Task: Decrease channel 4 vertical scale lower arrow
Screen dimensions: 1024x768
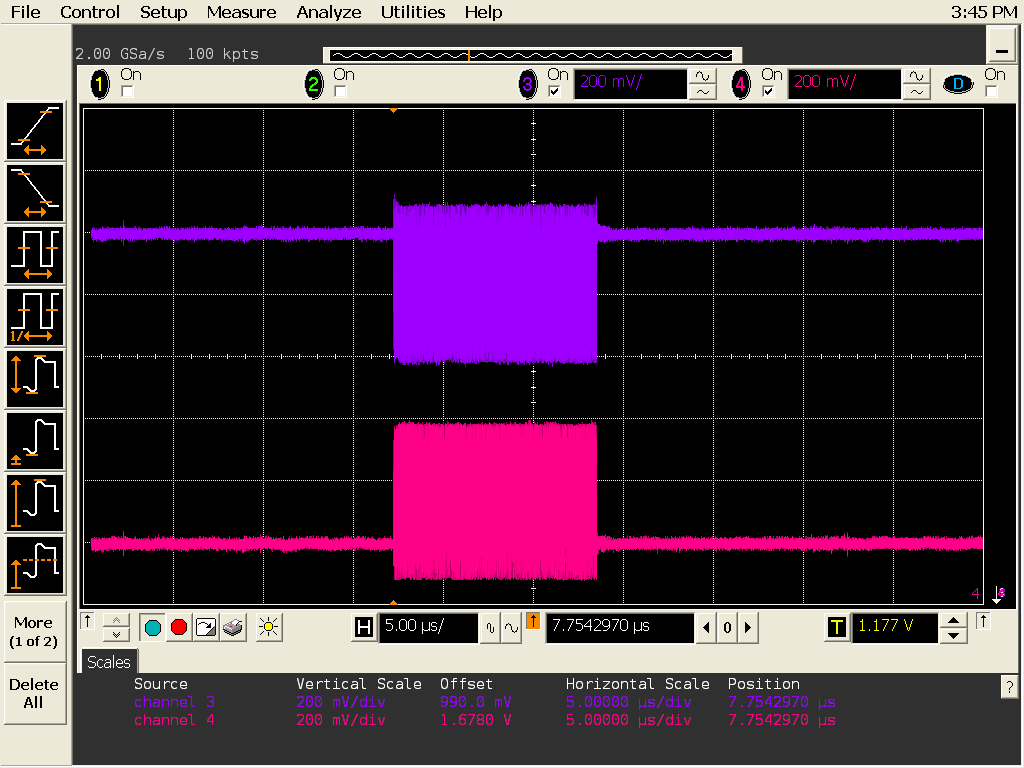Action: click(916, 92)
